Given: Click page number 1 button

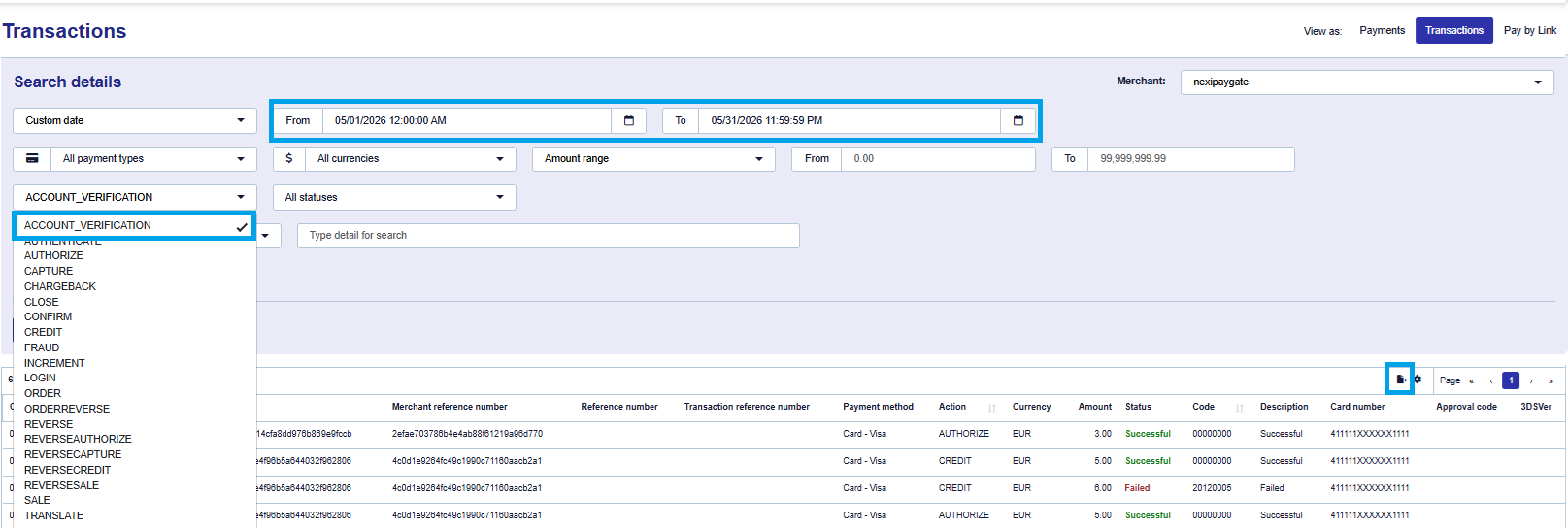Looking at the screenshot, I should point(1511,380).
